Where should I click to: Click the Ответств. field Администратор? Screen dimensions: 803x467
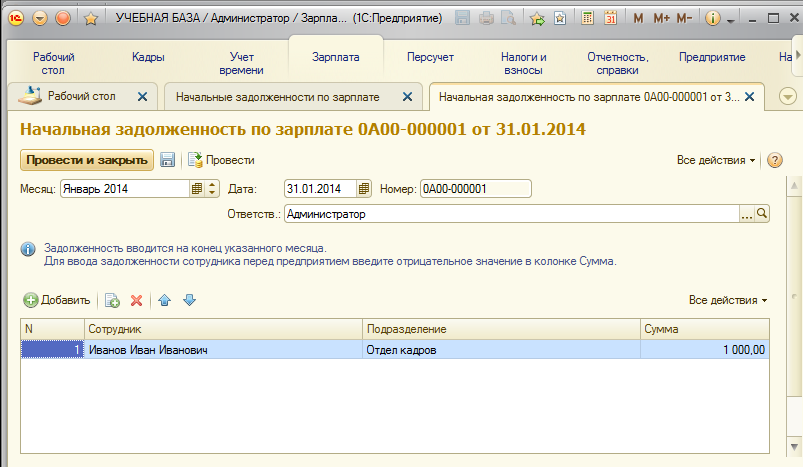click(512, 214)
